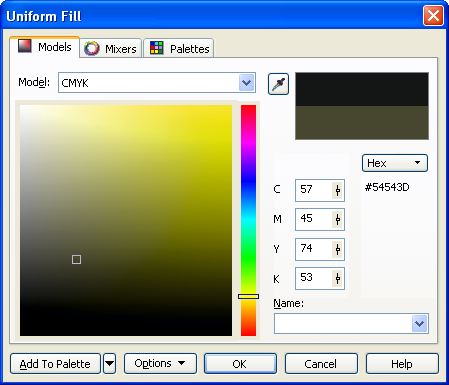Click the Mixers color wheel icon
The image size is (449, 385).
(92, 48)
